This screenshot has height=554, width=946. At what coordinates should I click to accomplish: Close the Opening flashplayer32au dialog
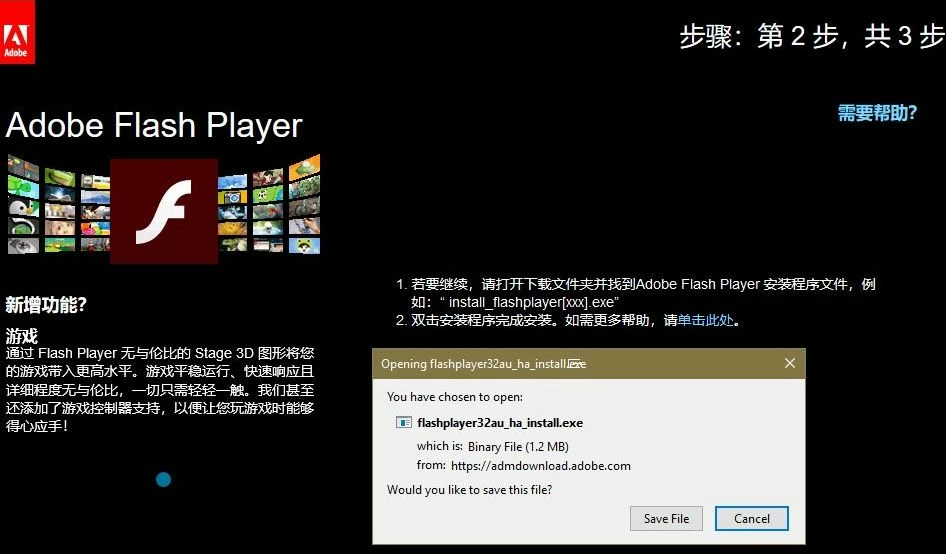pos(790,363)
